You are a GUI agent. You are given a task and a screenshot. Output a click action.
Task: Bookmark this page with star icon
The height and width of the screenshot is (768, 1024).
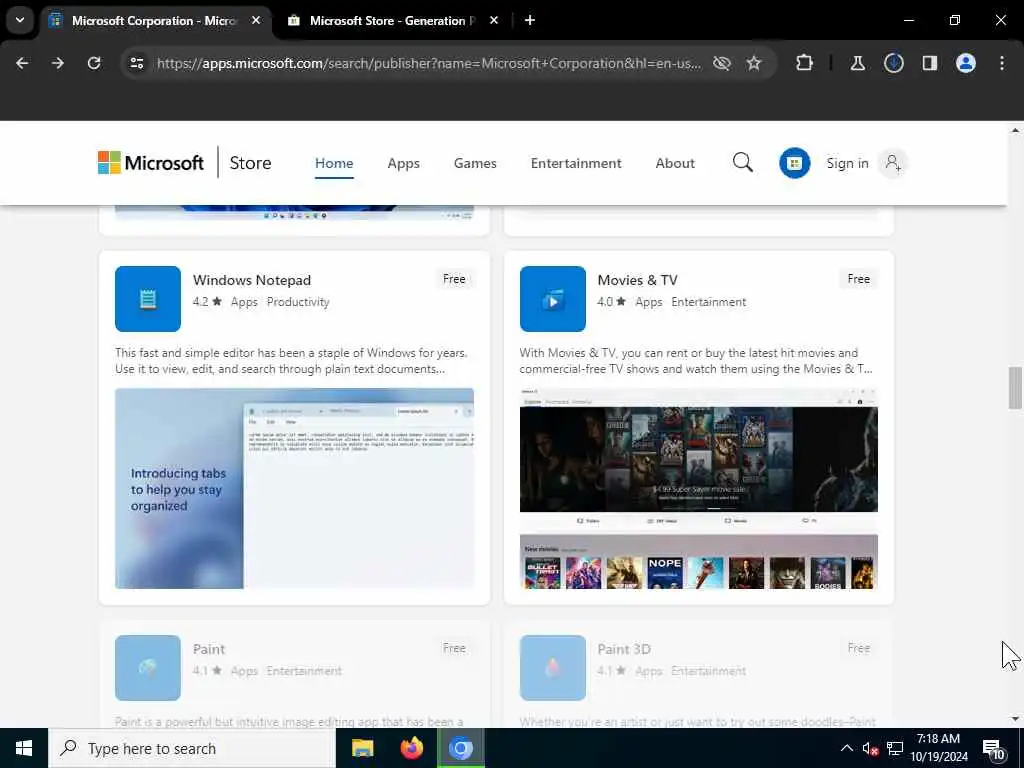click(x=754, y=63)
